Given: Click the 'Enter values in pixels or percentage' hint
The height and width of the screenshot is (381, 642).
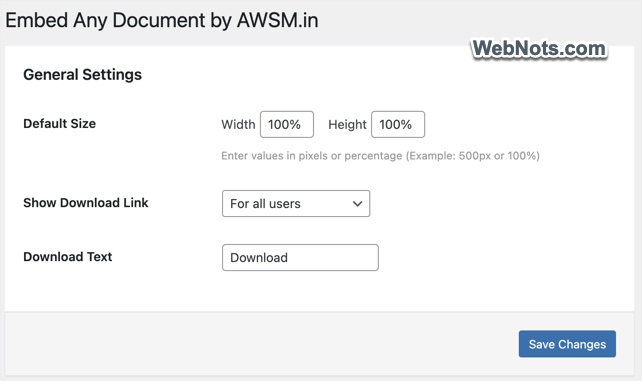Looking at the screenshot, I should click(380, 156).
